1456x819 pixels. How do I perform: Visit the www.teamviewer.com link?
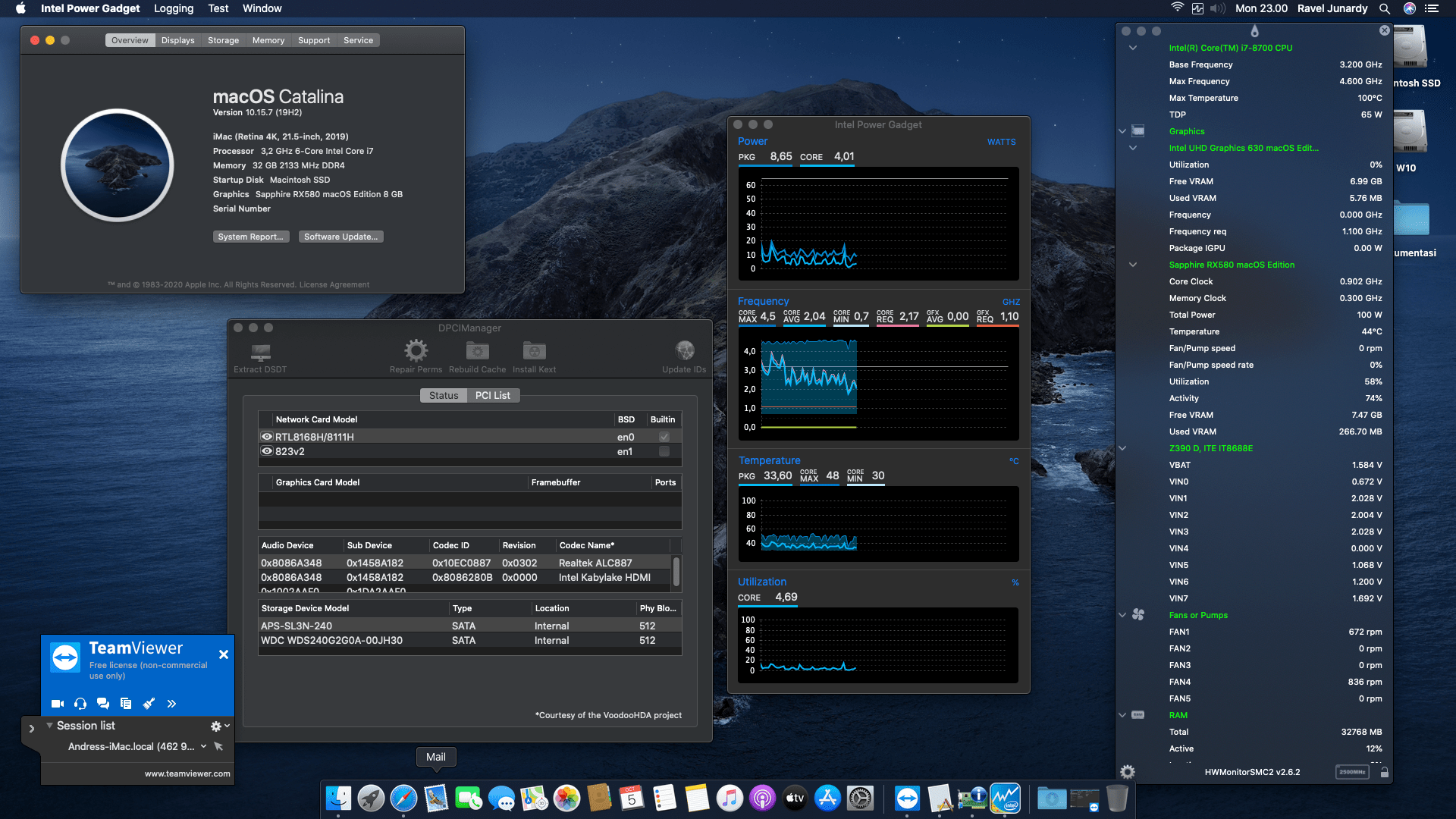coord(187,773)
